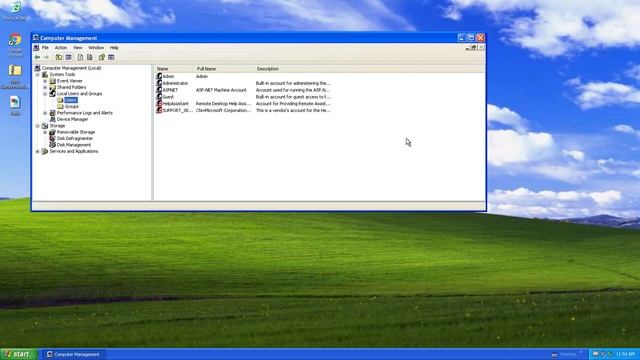Click the disabled HelpAssistant account icon
640x360 pixels.
coord(159,103)
